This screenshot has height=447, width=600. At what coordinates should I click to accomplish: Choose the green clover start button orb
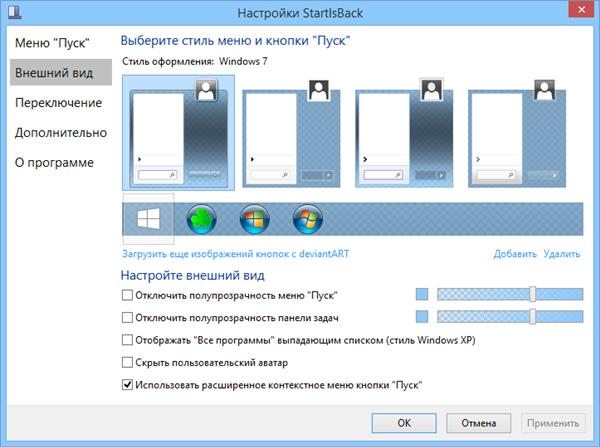[202, 219]
